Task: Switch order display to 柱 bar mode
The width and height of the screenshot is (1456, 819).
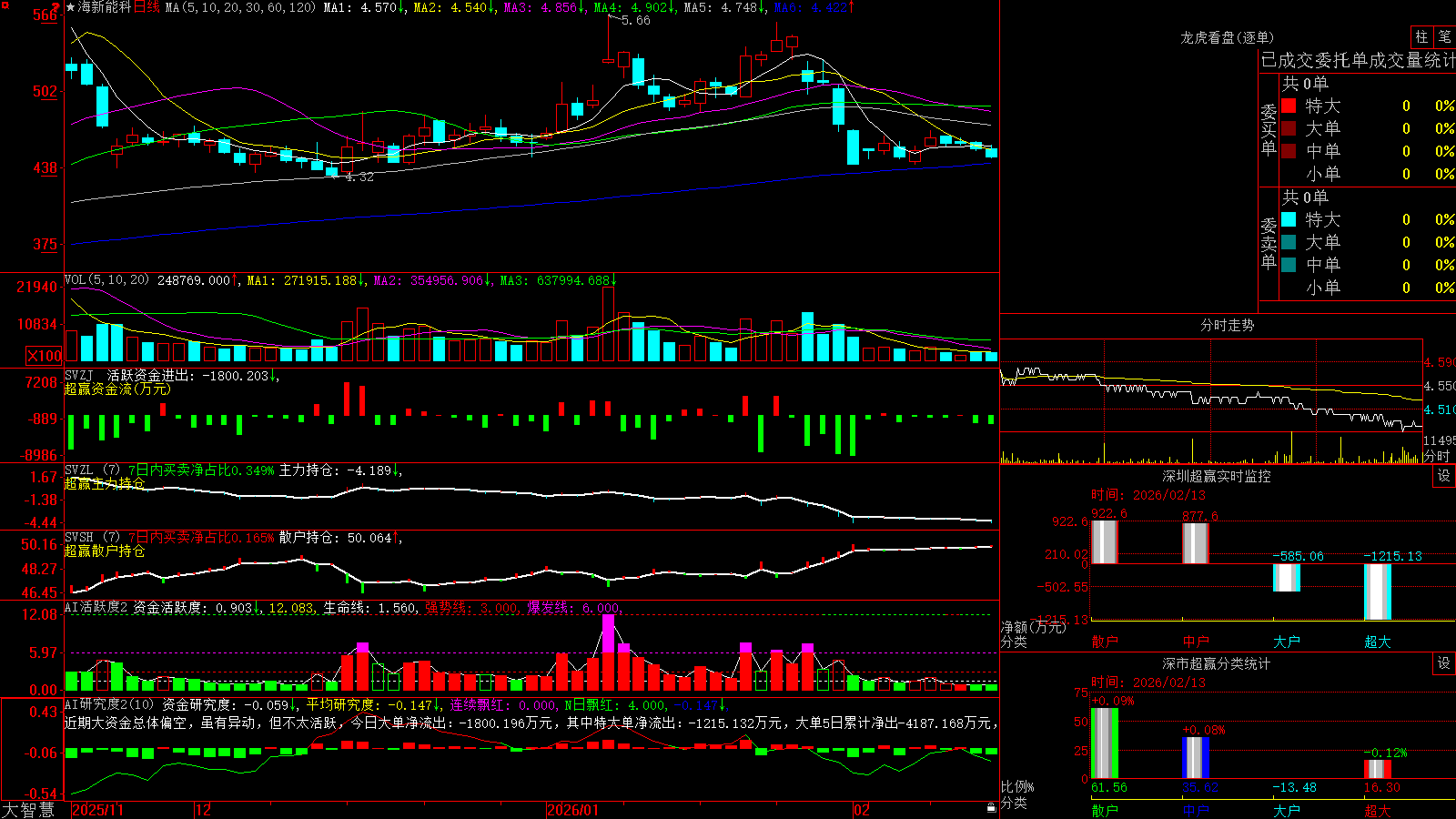Action: 1421,36
